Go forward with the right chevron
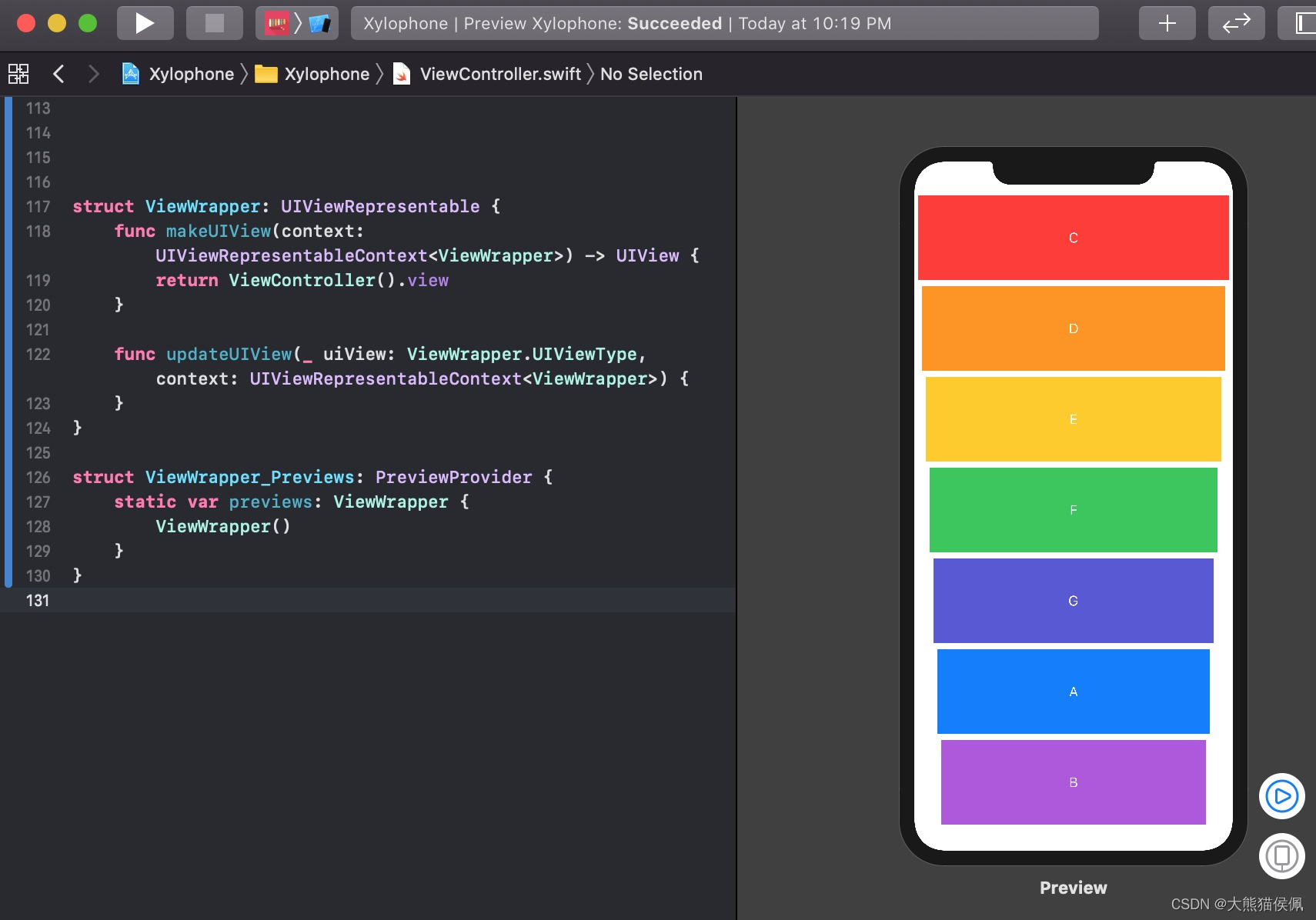 (x=94, y=74)
